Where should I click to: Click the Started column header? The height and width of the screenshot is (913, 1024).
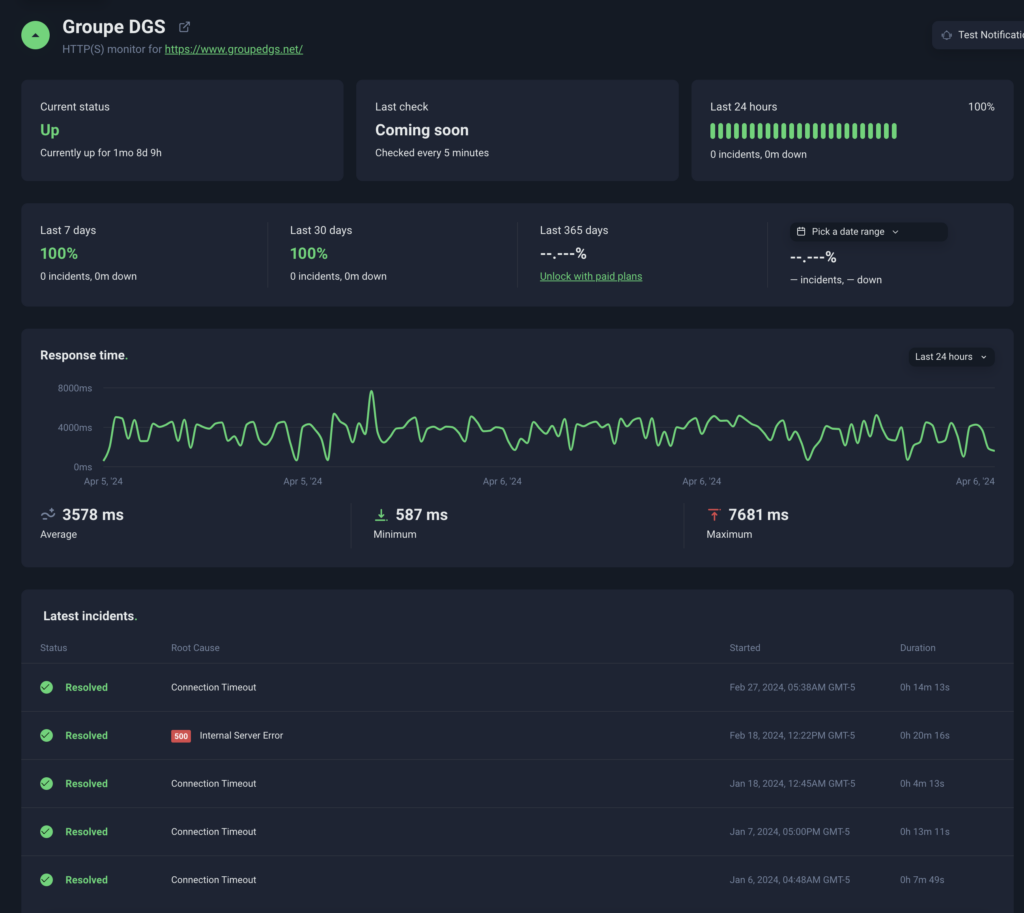tap(745, 648)
